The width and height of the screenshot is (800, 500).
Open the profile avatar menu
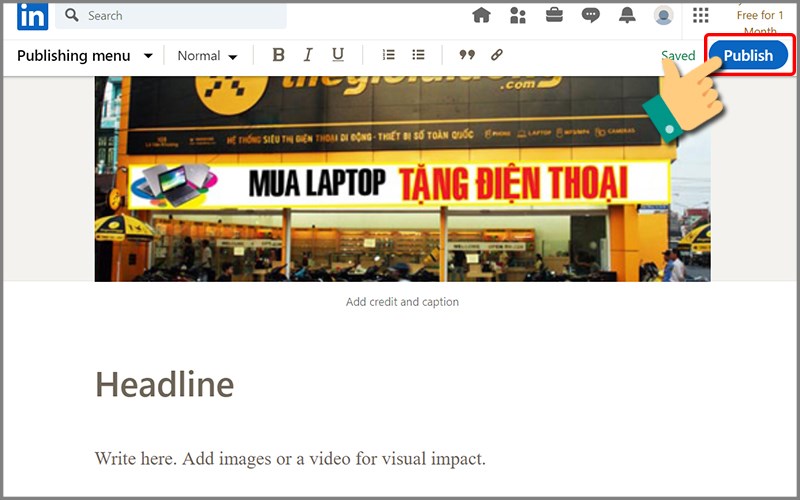pos(663,15)
